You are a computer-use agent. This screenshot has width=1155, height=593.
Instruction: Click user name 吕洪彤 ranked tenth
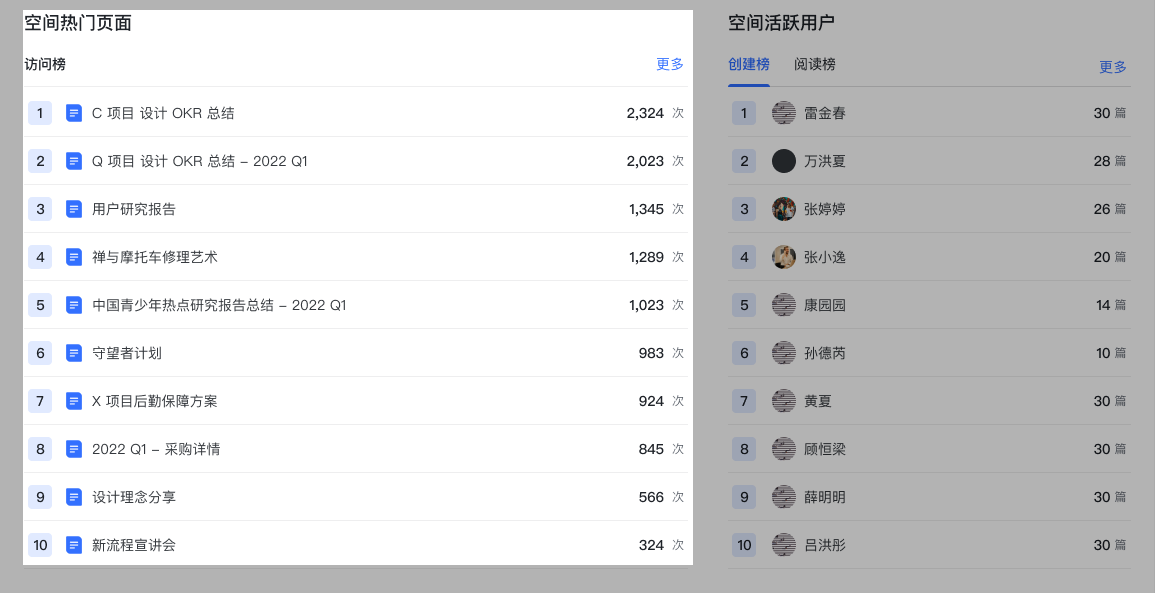[x=825, y=545]
